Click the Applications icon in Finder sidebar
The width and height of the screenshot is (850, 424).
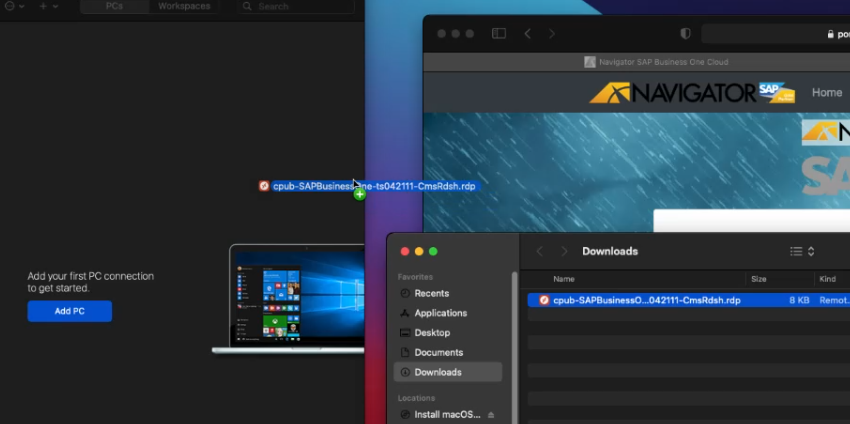pos(404,313)
